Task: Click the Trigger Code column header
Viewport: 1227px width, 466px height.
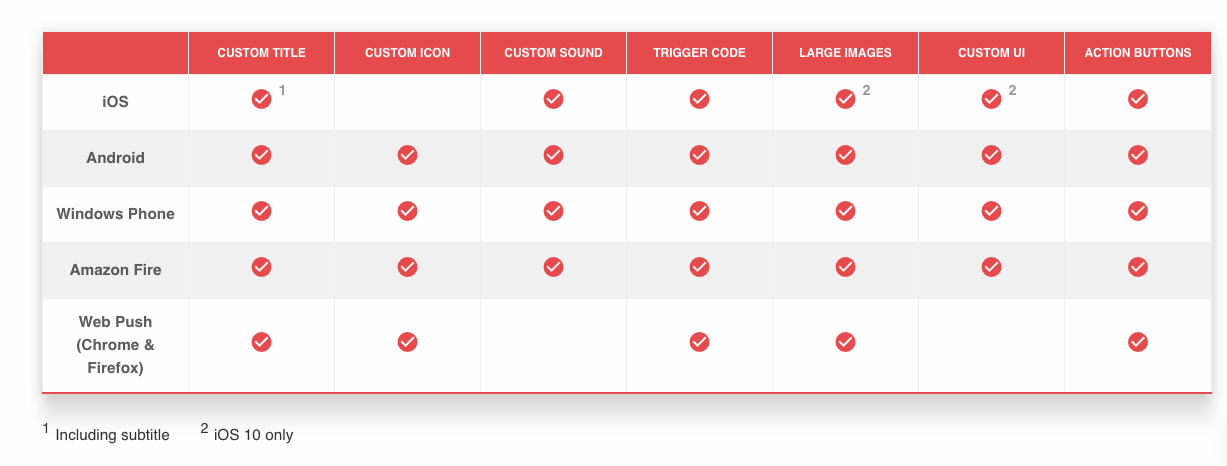Action: 699,53
